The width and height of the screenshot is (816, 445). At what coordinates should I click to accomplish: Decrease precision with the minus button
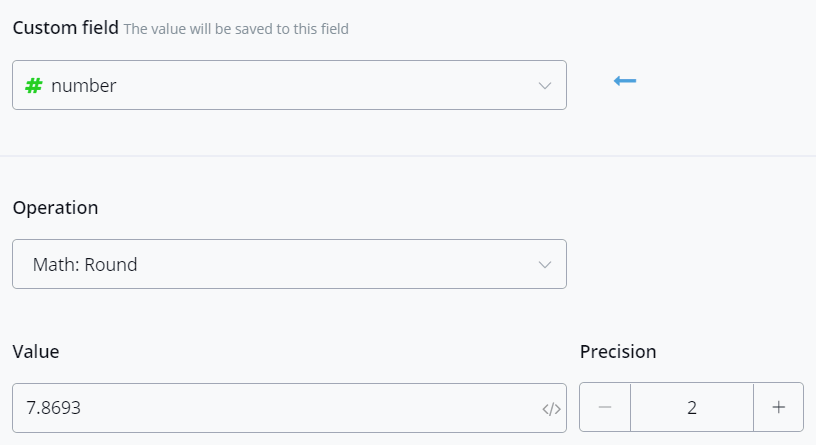point(605,408)
